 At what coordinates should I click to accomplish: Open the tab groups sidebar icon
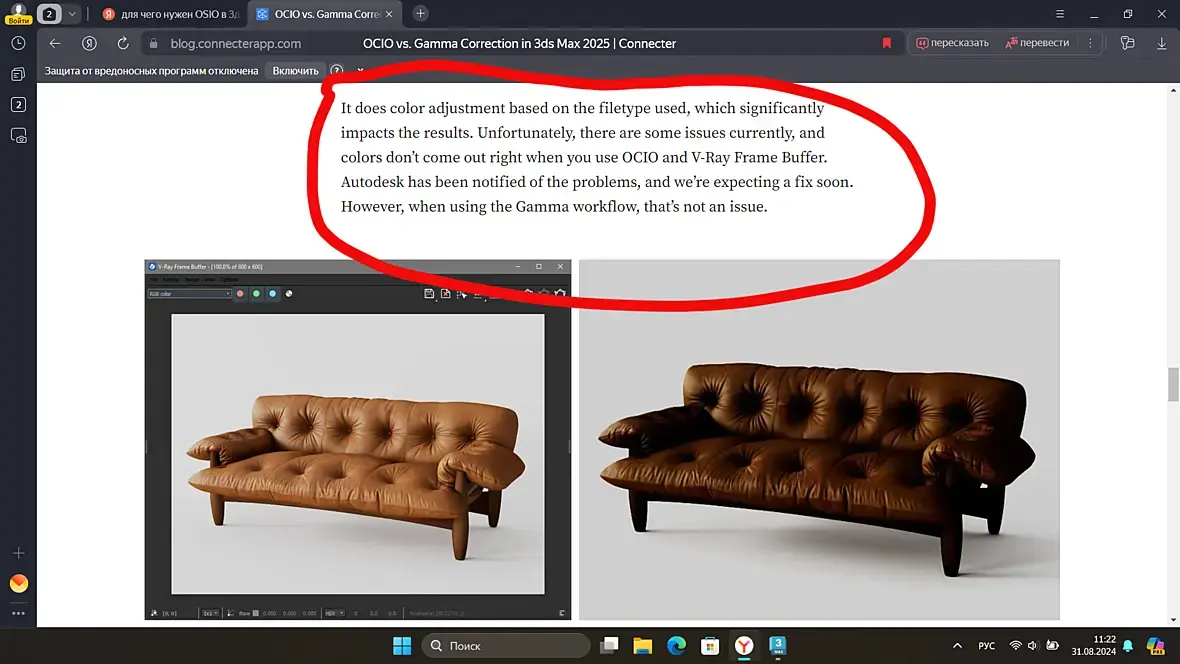click(18, 74)
